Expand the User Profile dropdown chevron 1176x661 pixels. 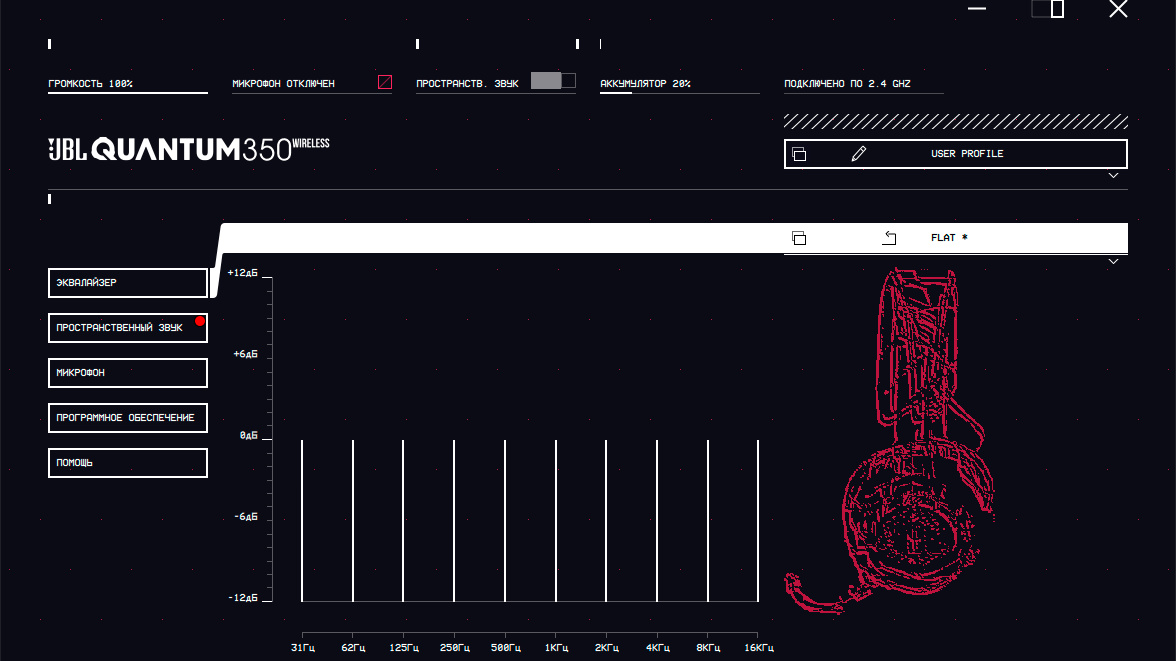point(1113,176)
